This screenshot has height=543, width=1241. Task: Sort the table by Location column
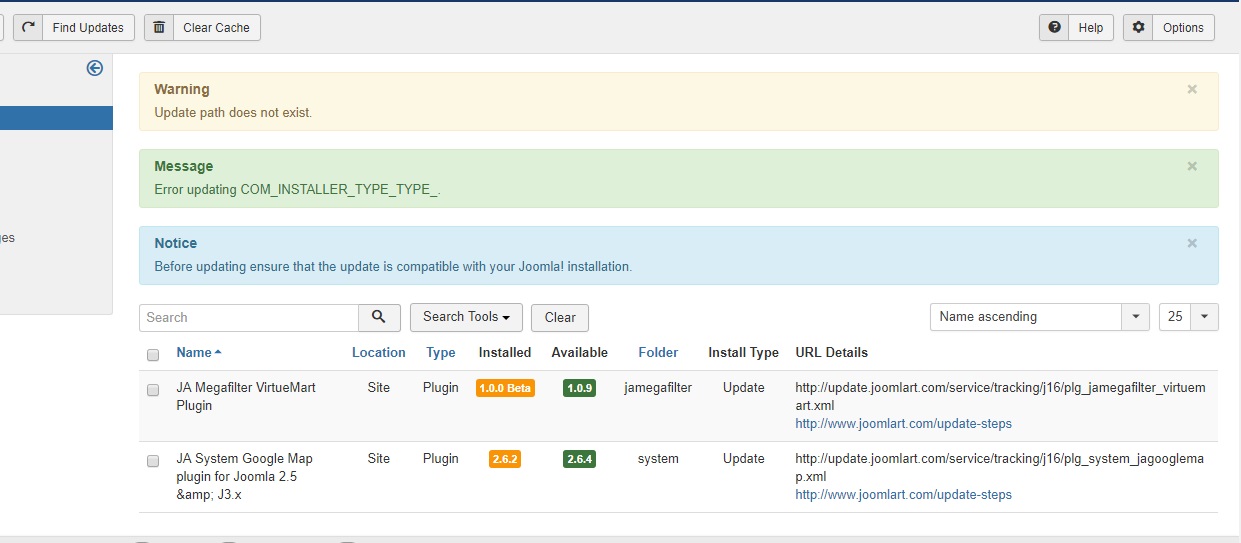(378, 352)
